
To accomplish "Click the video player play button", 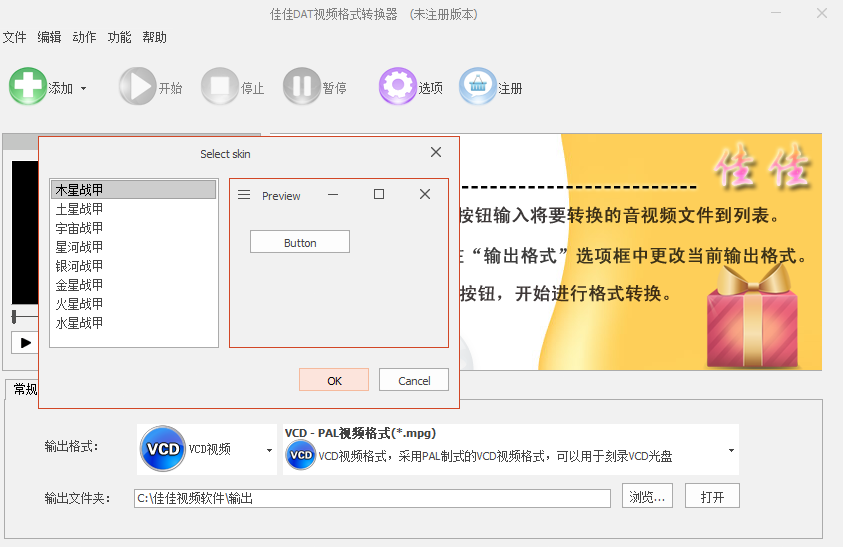I will tap(25, 343).
